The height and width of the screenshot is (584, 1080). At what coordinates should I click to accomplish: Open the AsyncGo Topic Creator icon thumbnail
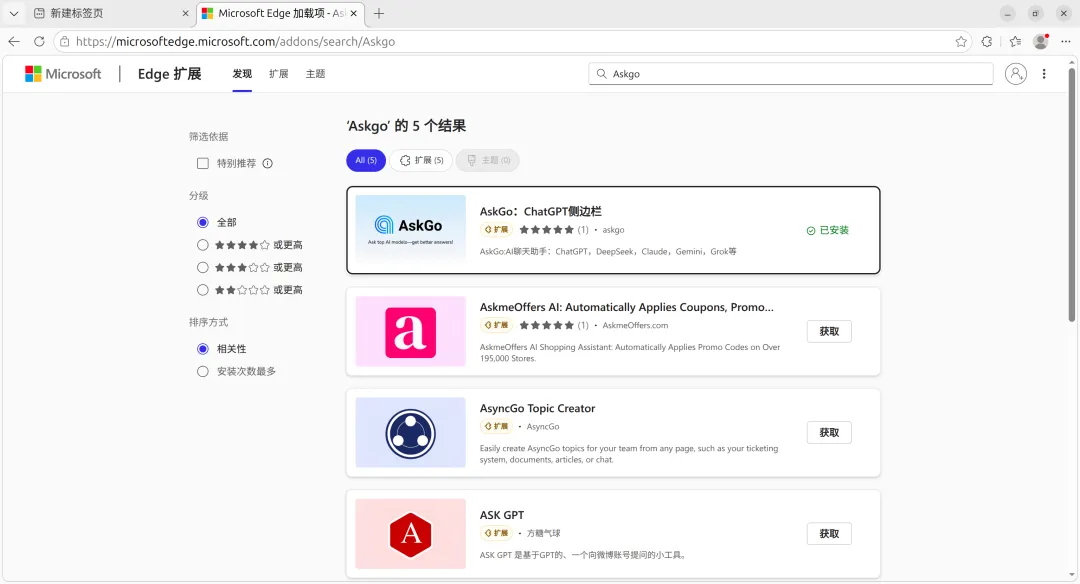(411, 432)
